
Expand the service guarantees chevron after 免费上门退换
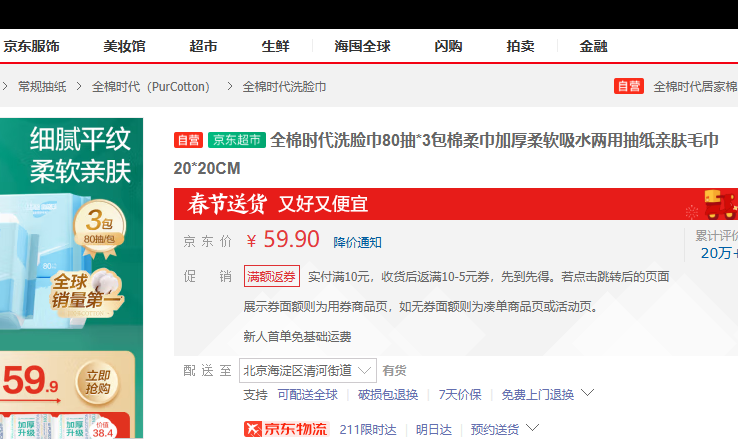587,392
